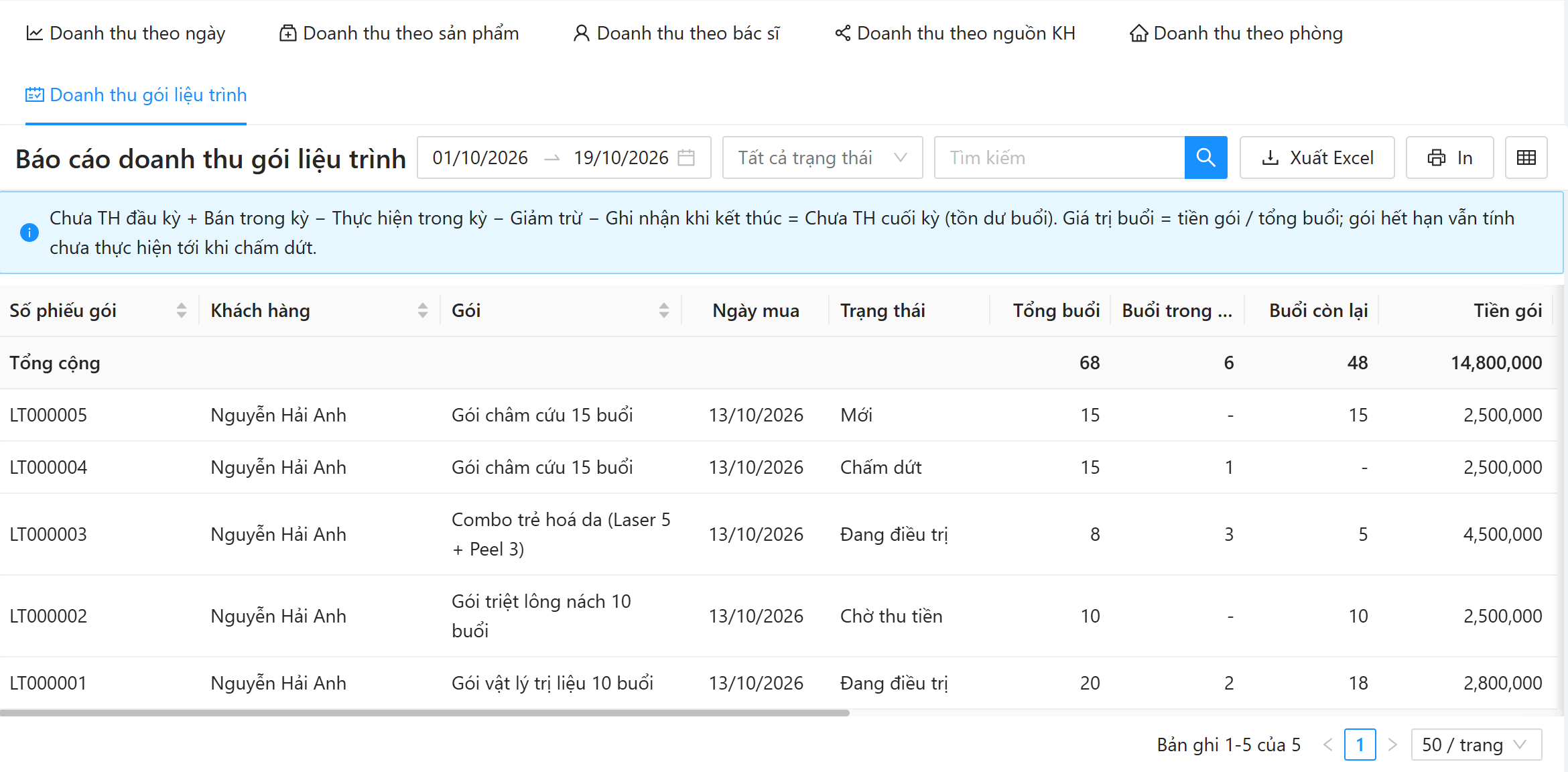
Task: Click the start date 01/10/2026 field
Action: pos(480,157)
